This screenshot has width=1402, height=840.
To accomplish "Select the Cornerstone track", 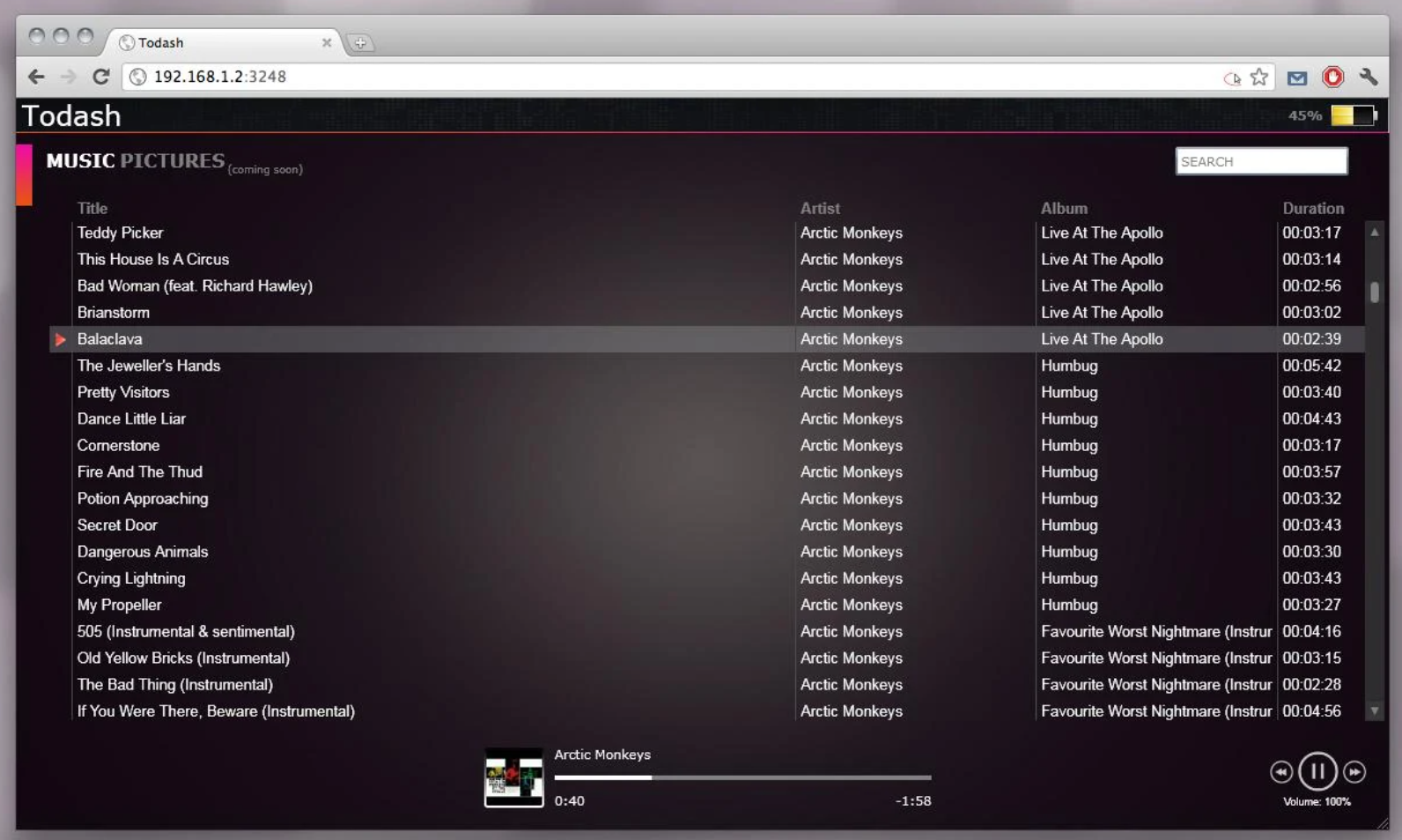I will point(118,446).
